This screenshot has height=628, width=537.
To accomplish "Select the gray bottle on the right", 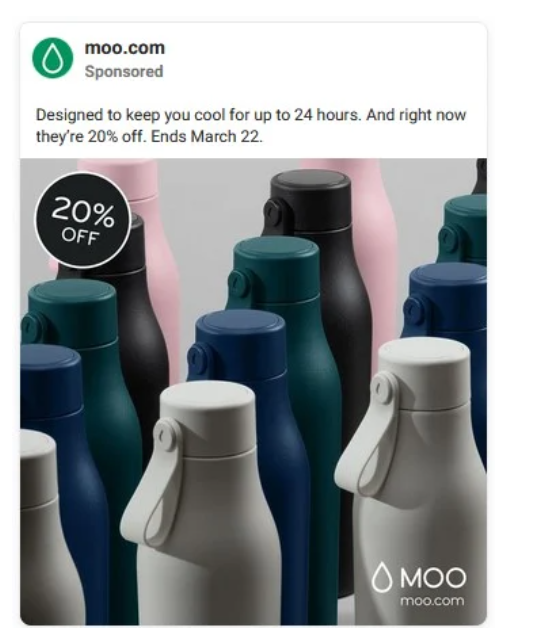I will (416, 481).
